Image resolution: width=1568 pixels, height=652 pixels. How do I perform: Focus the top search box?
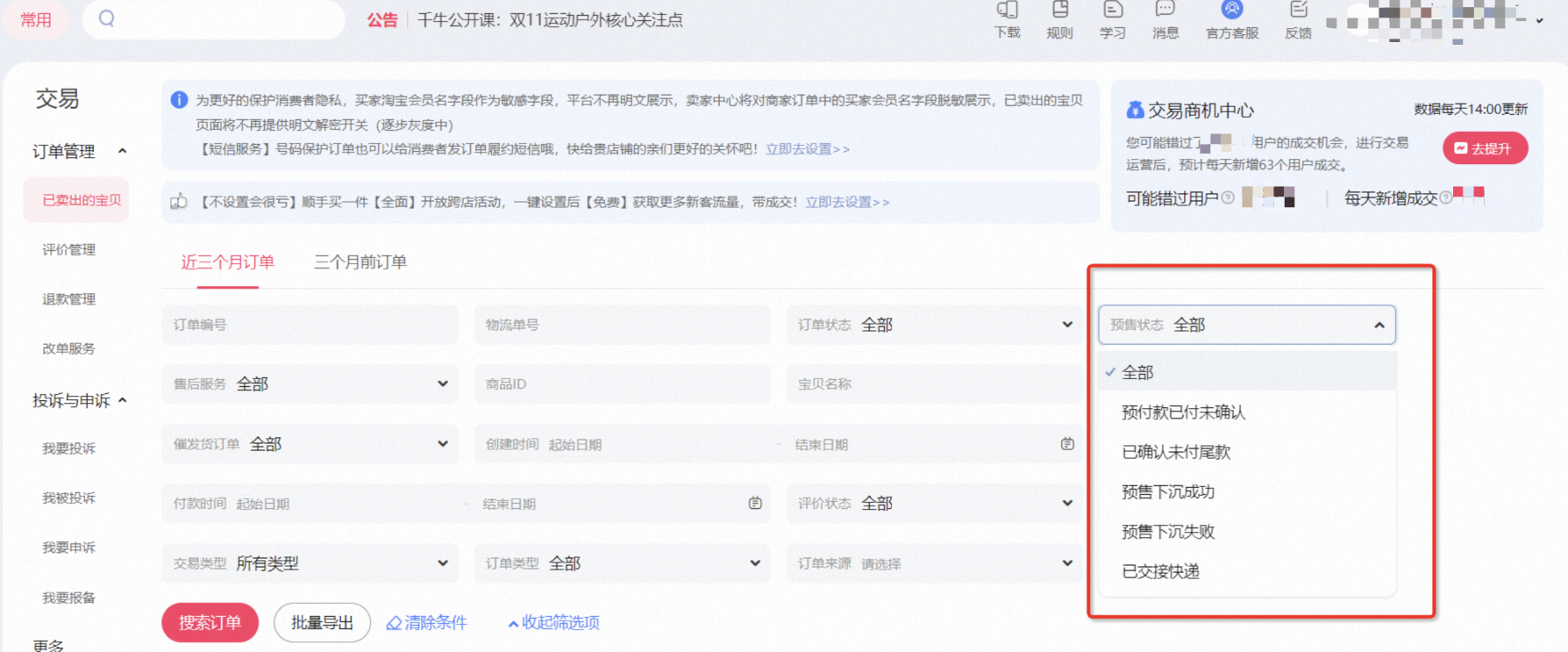(x=213, y=18)
